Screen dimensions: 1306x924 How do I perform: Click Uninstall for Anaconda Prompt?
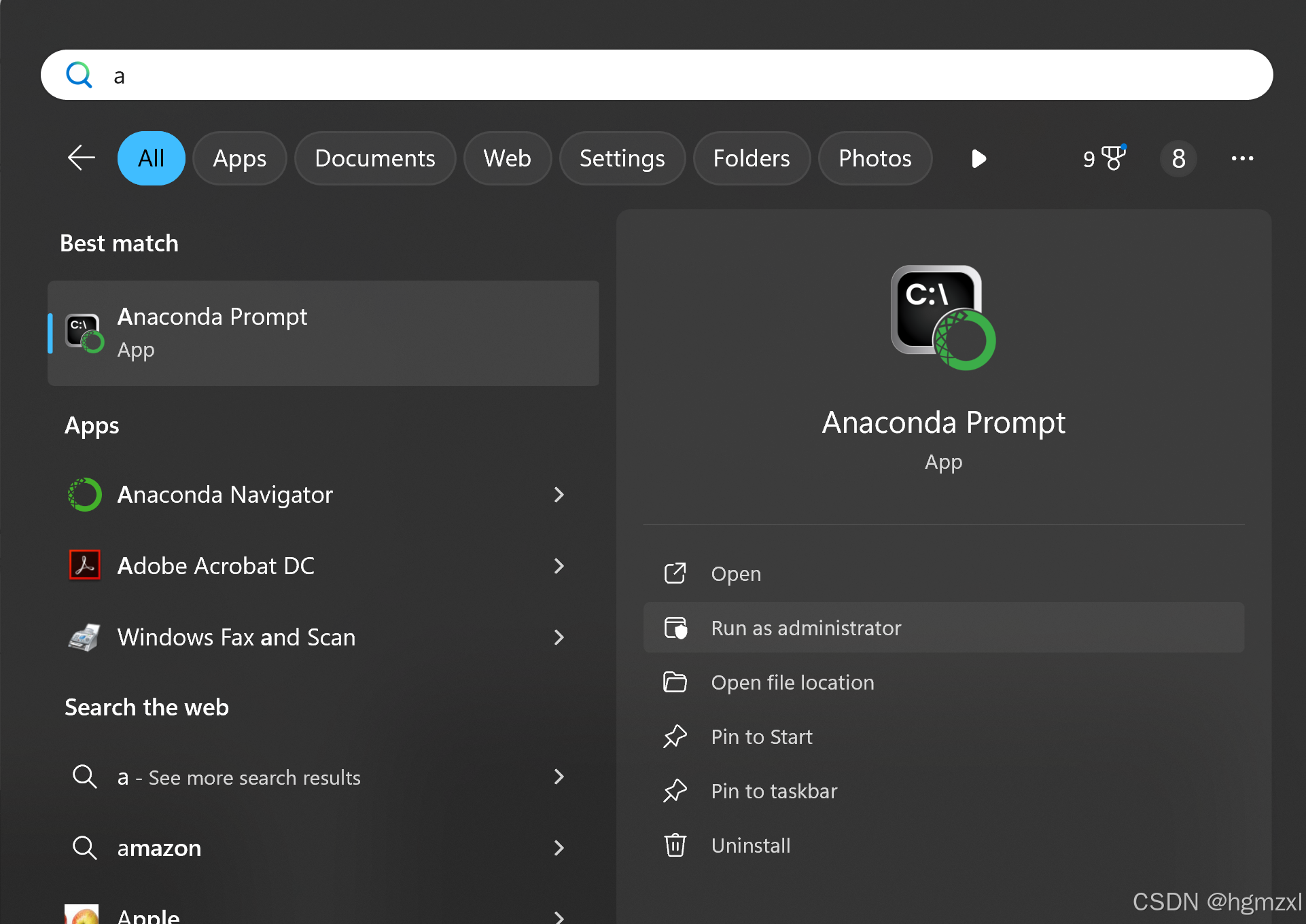750,845
